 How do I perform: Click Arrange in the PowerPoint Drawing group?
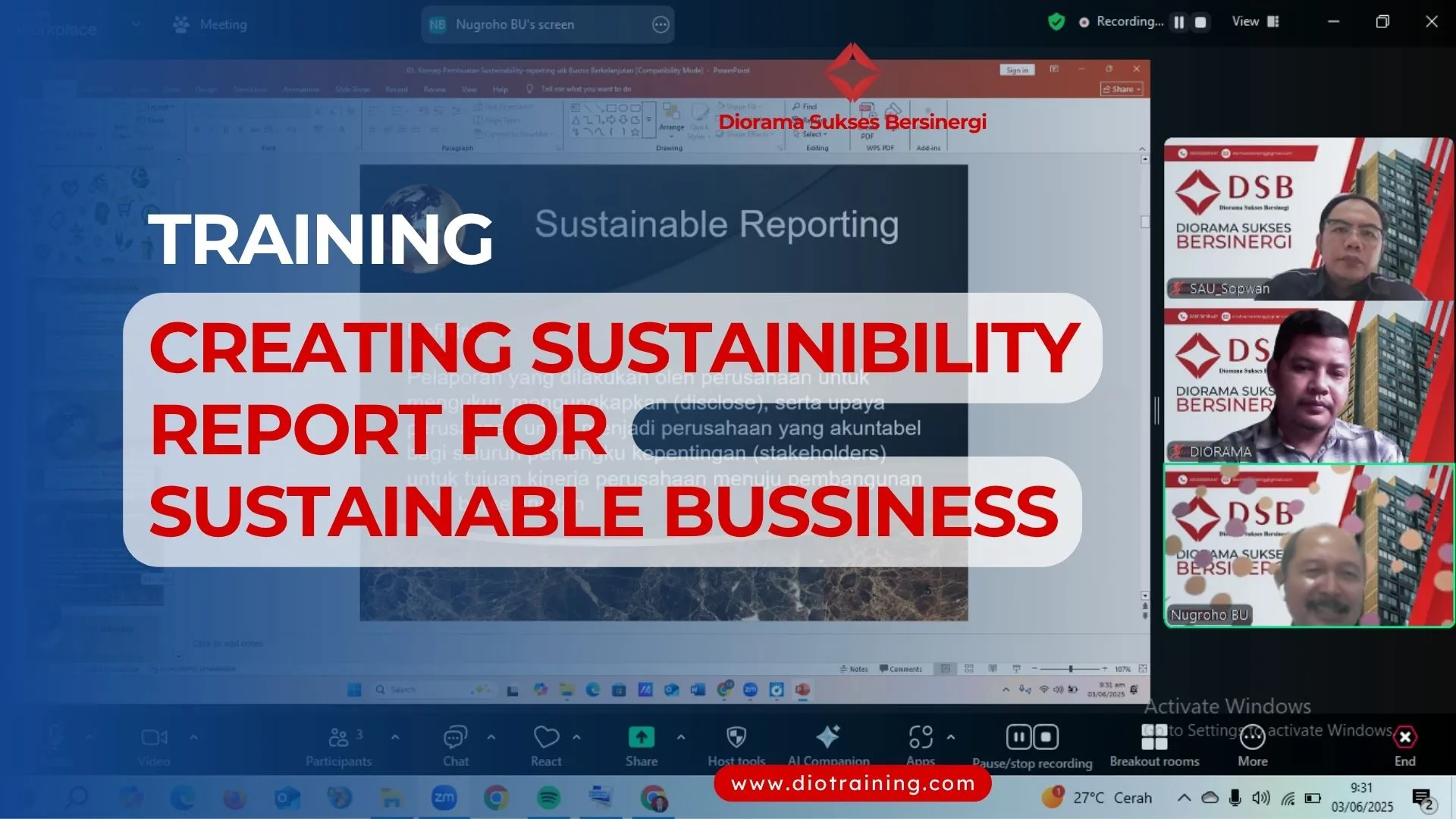click(671, 118)
